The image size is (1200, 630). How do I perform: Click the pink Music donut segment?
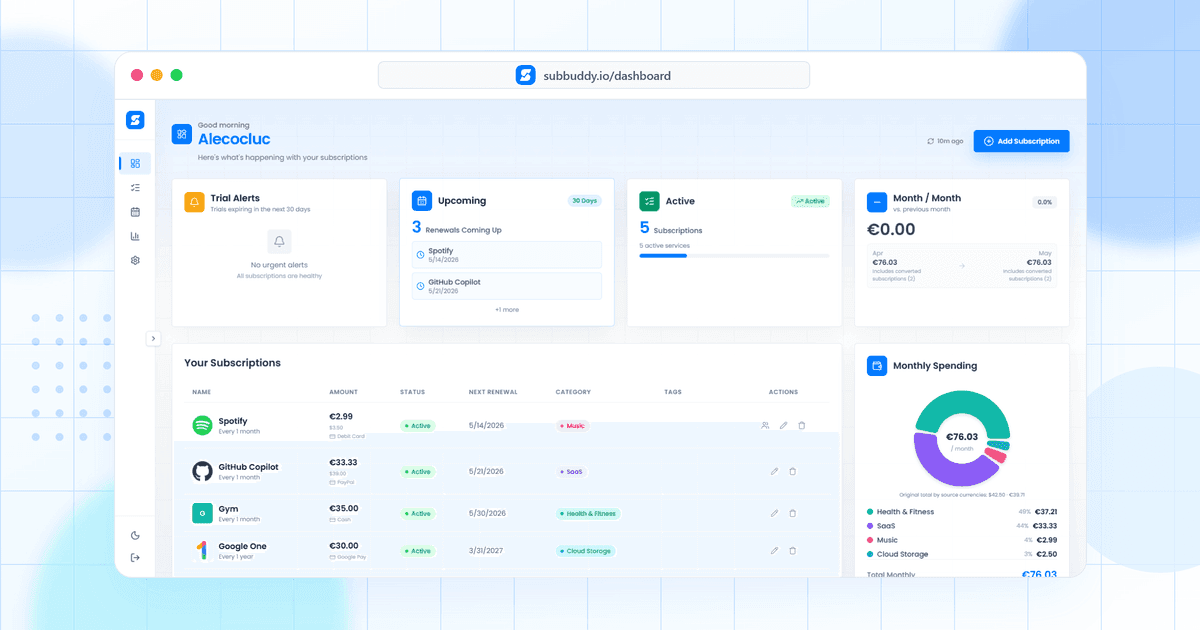pos(996,455)
